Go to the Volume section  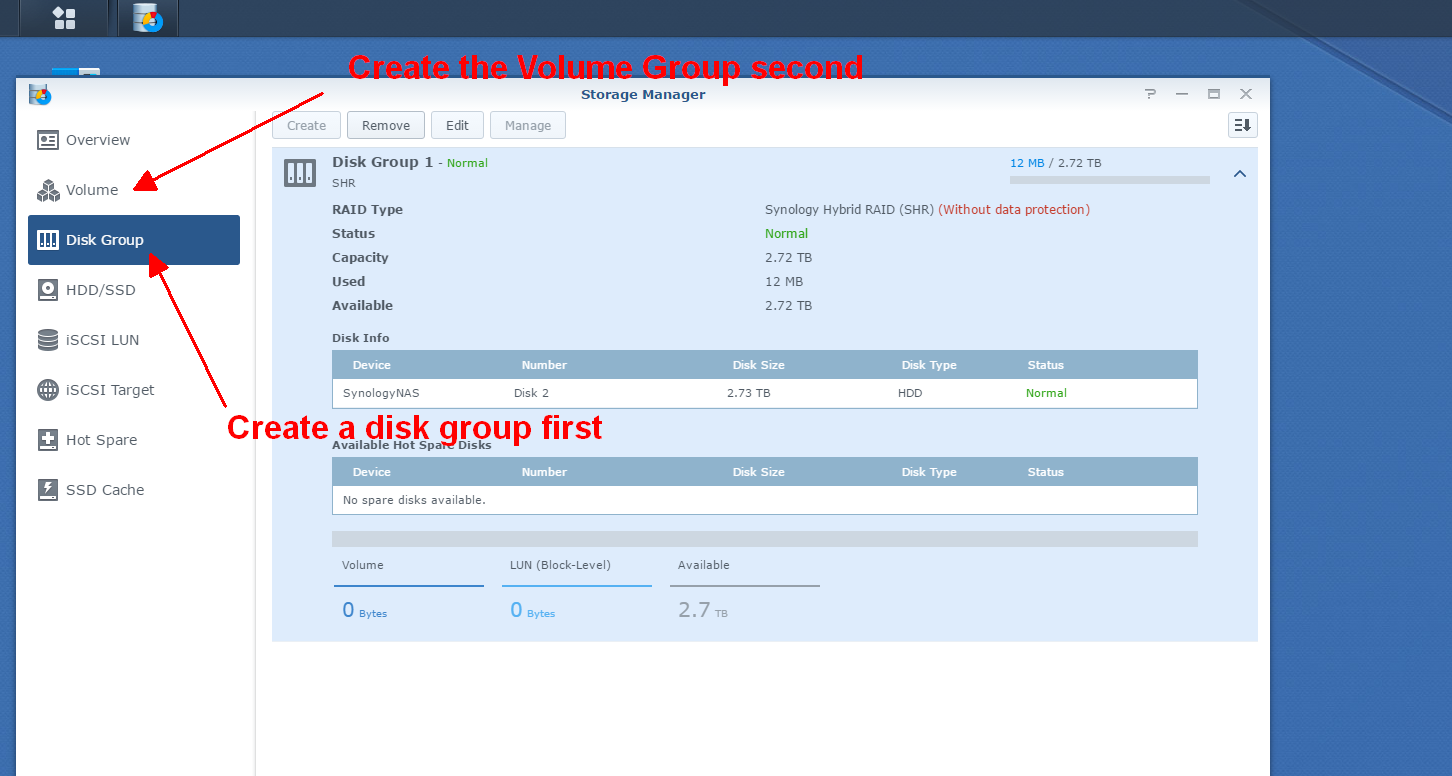(134, 190)
